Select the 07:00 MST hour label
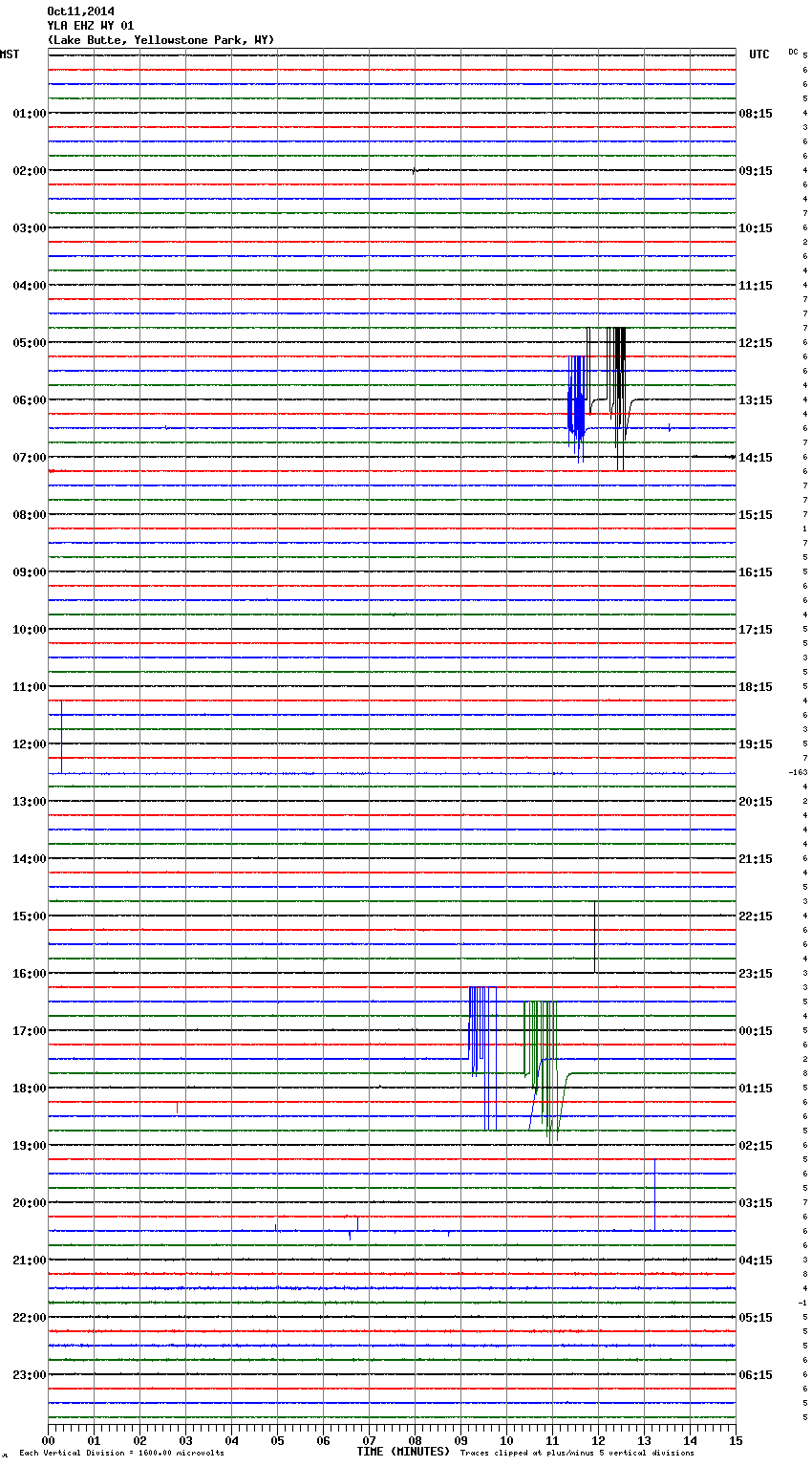Screen dimensions: 812x1466 pyautogui.click(x=30, y=458)
